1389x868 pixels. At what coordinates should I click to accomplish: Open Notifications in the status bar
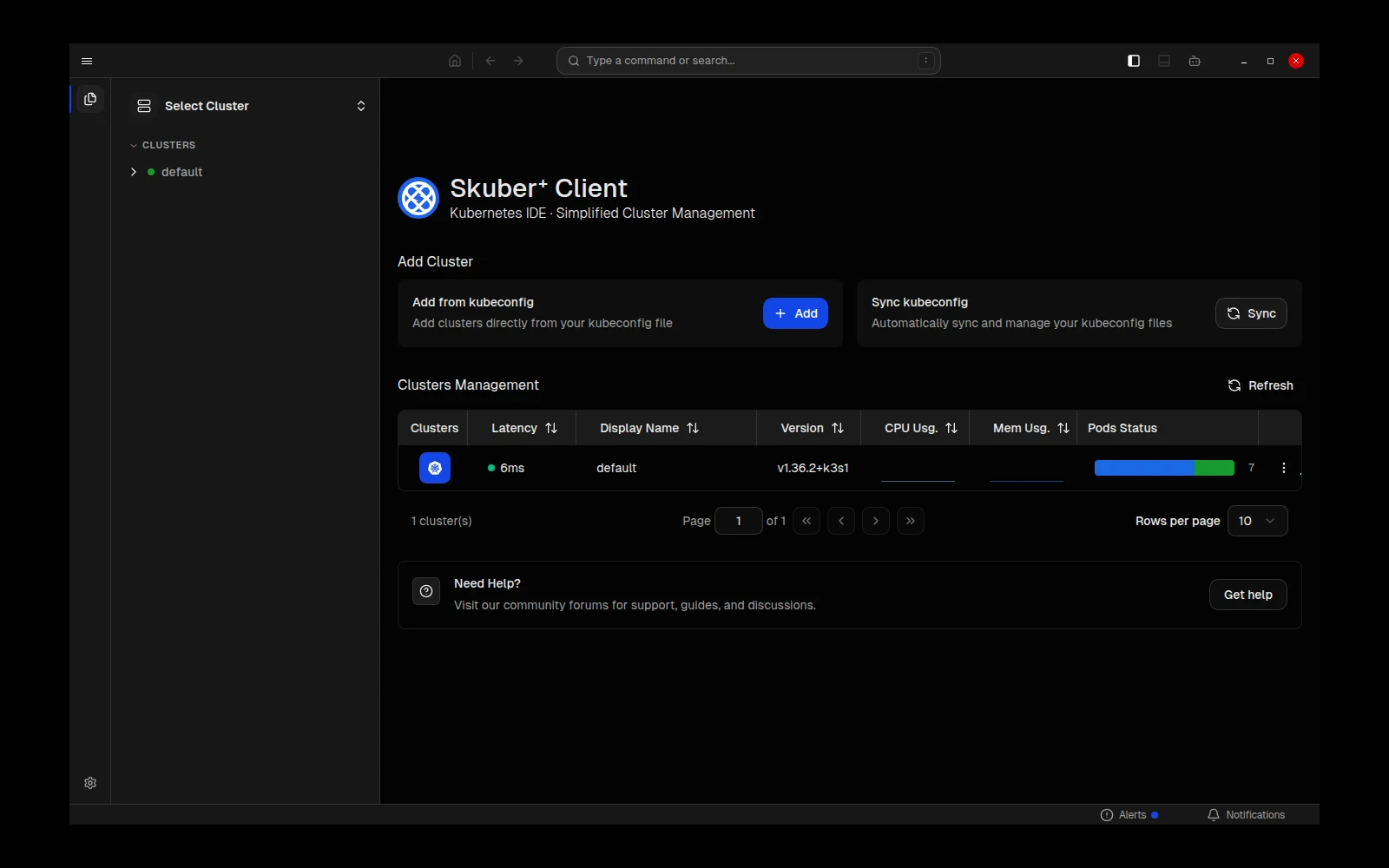[x=1246, y=815]
